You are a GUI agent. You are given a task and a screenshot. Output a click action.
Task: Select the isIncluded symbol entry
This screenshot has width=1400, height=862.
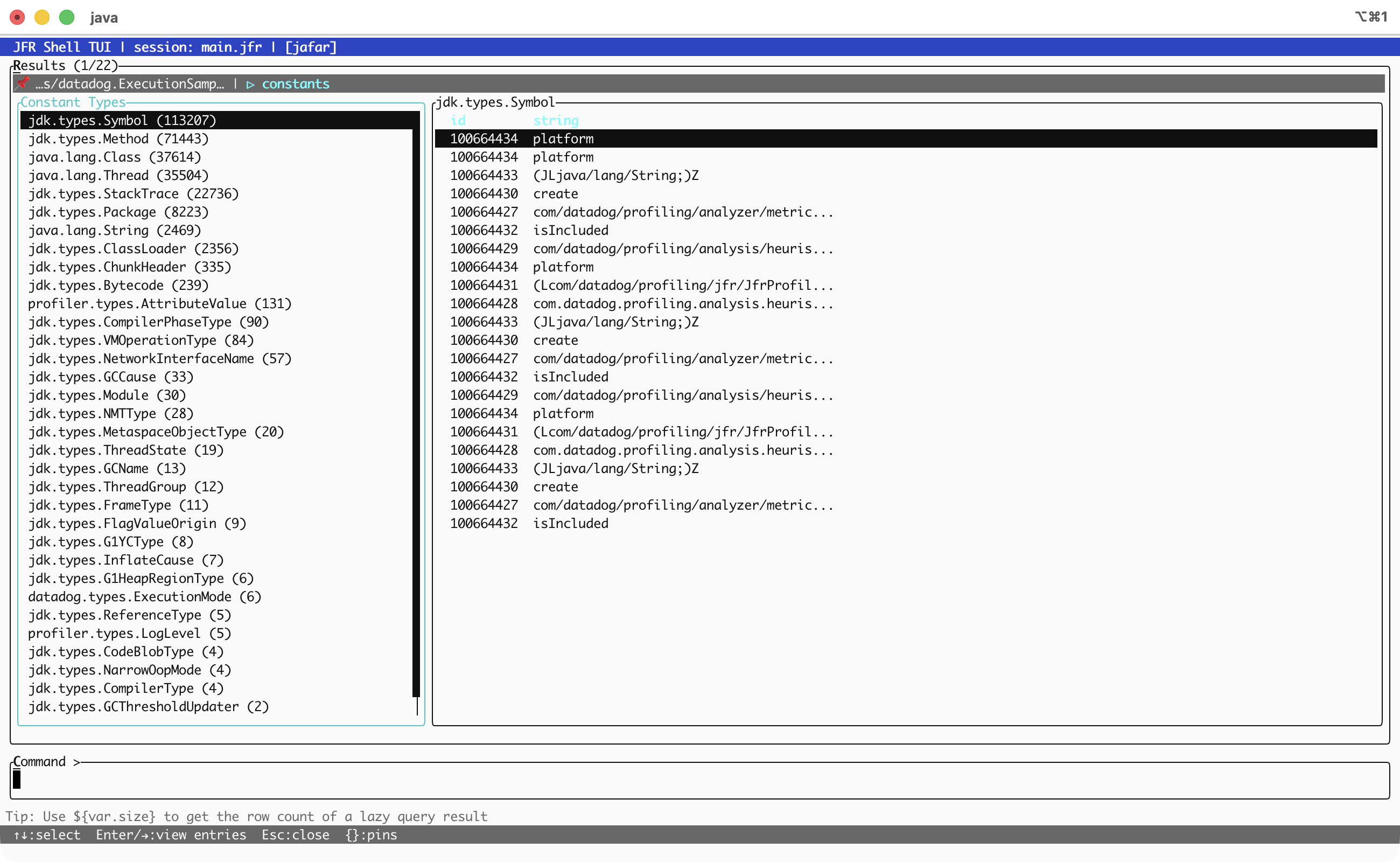point(570,230)
